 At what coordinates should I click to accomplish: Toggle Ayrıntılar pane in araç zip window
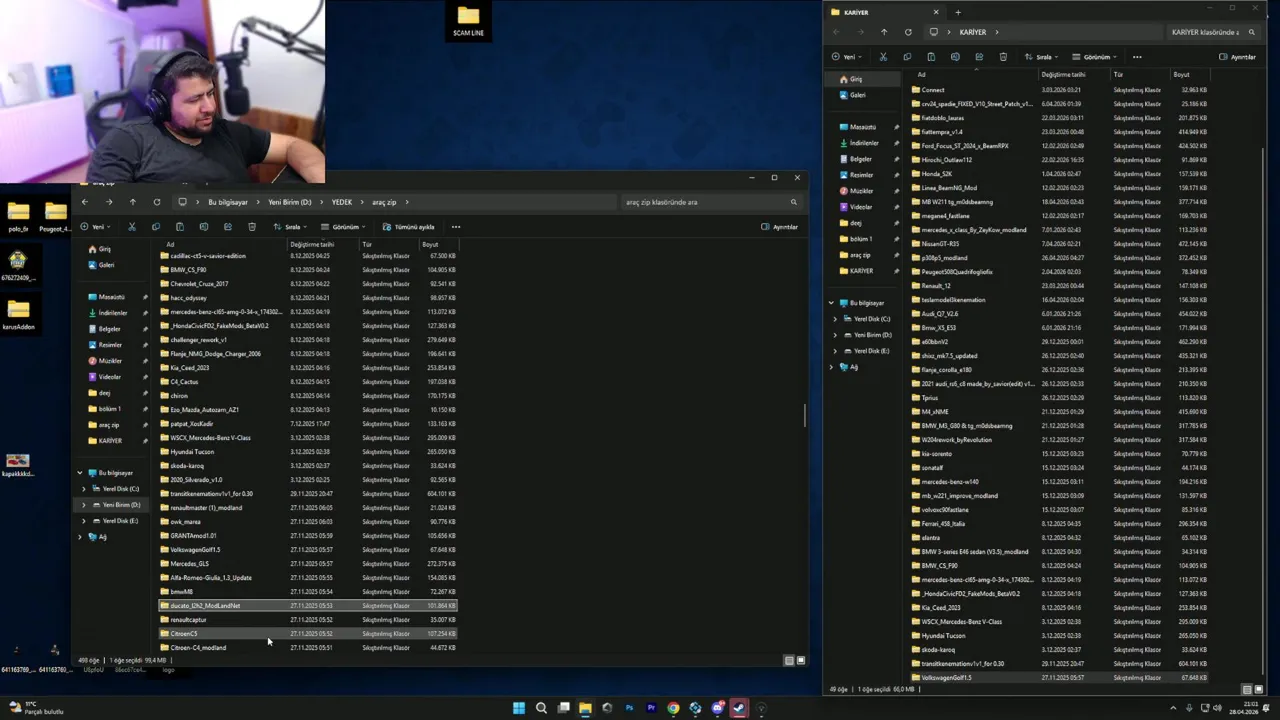tap(780, 227)
